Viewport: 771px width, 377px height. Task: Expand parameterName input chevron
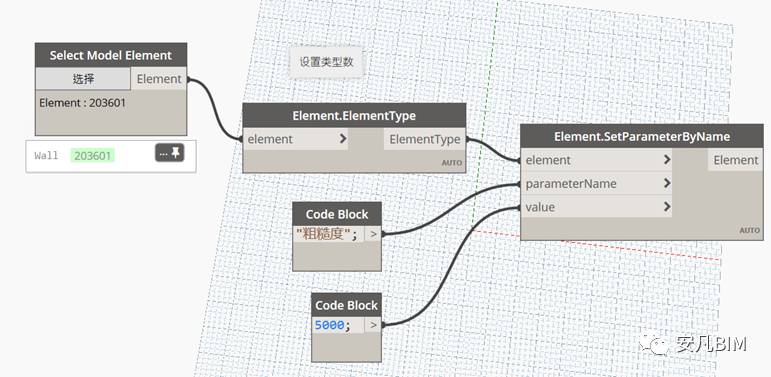(667, 183)
